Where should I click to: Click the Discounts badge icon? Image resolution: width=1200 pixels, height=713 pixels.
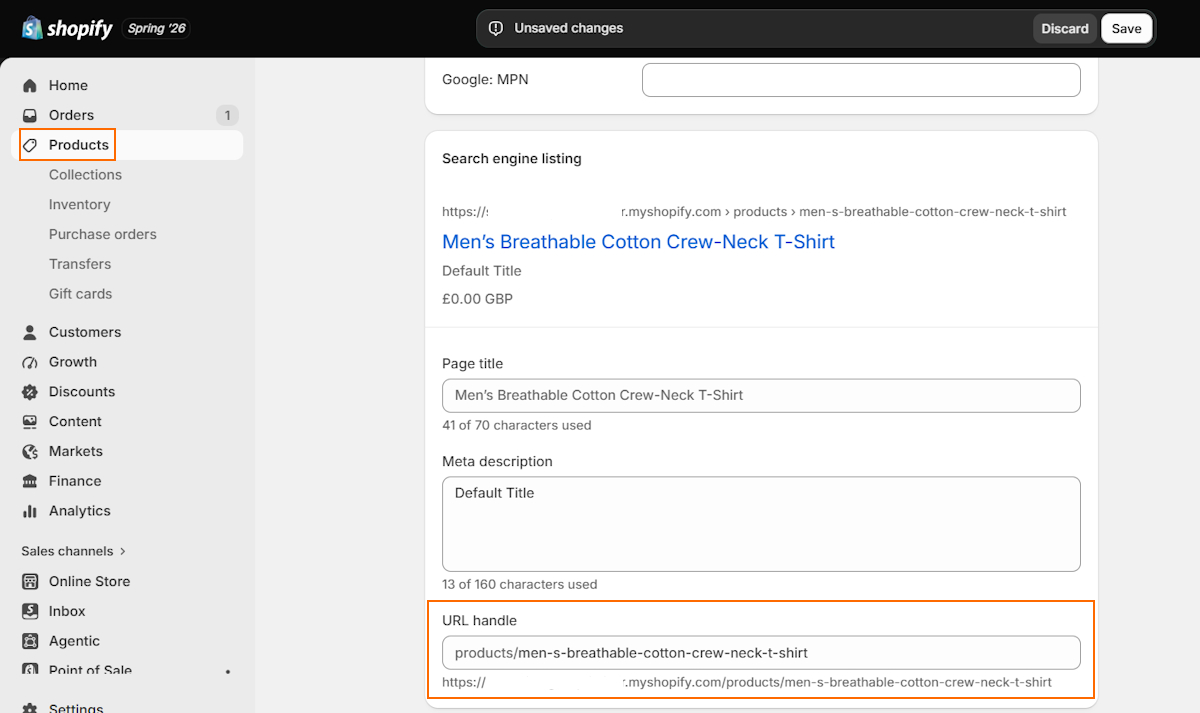coord(30,392)
